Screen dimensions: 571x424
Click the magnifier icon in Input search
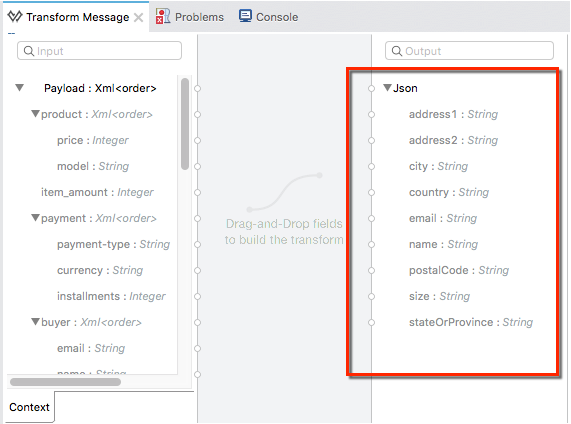(x=29, y=51)
